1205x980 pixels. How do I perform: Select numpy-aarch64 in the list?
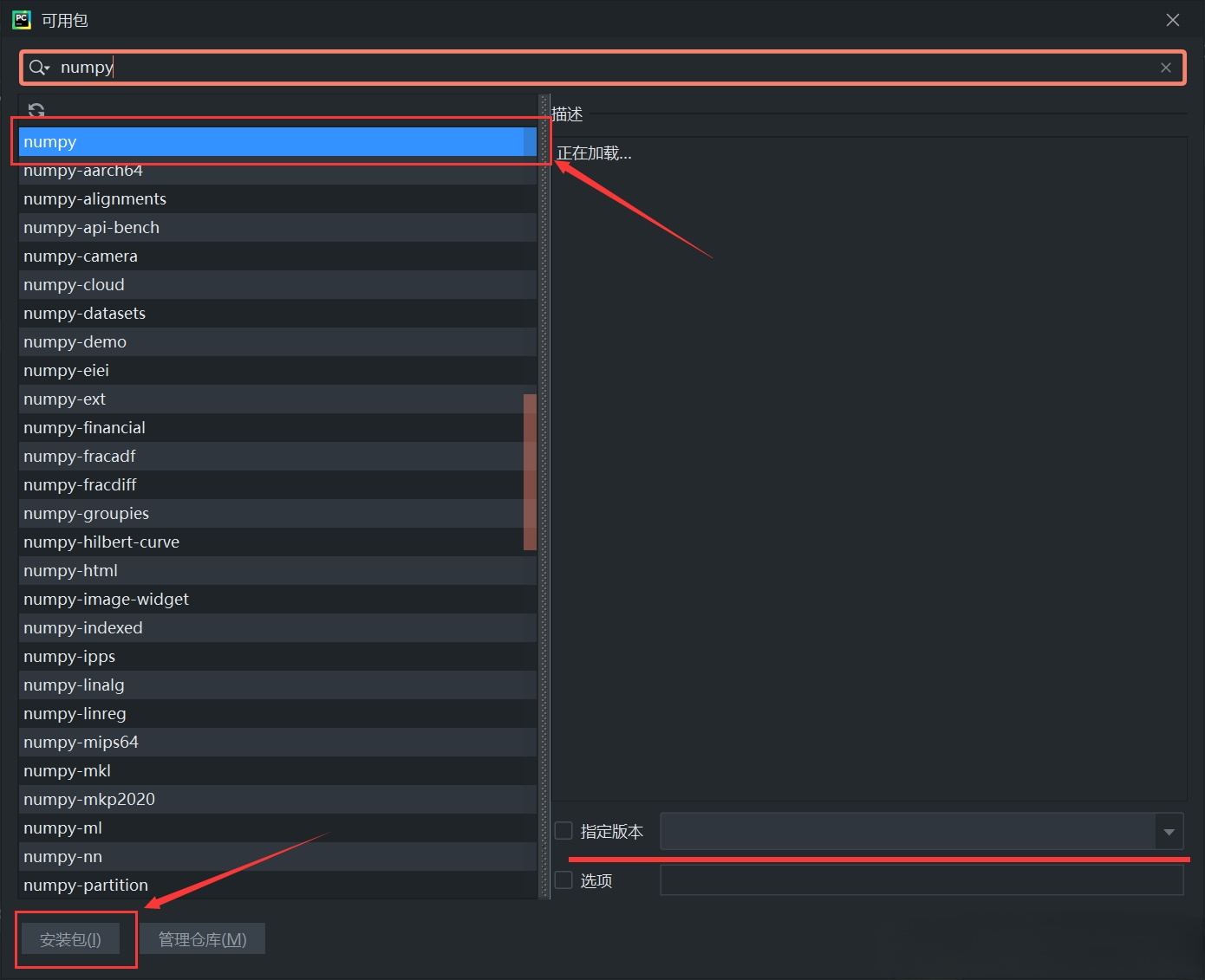click(277, 171)
